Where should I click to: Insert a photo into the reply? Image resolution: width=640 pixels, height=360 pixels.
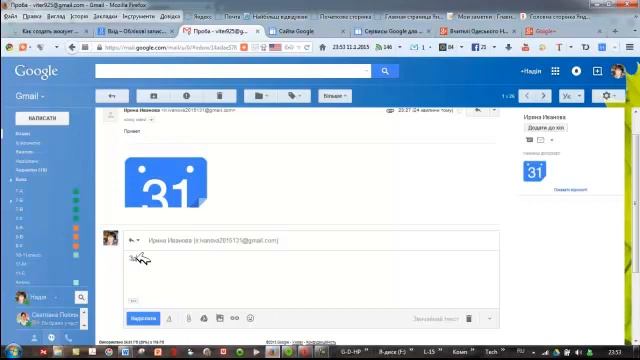coord(220,318)
